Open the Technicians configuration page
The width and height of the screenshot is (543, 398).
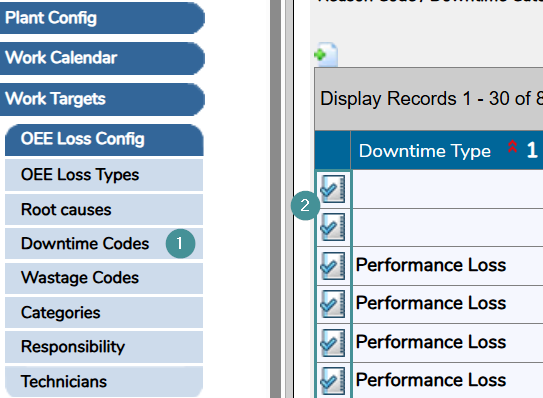104,381
